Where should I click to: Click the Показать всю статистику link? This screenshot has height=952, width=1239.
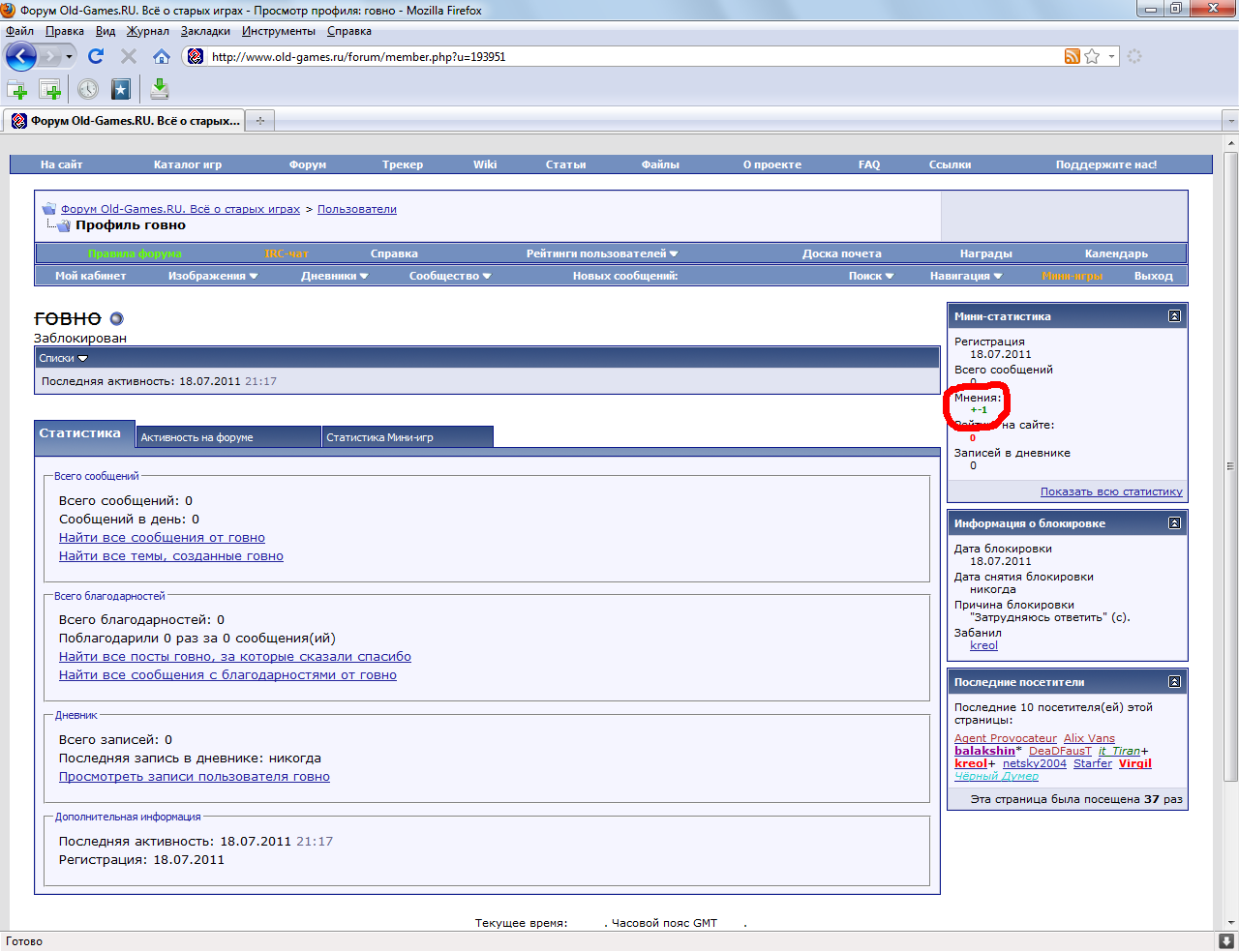coord(1110,491)
